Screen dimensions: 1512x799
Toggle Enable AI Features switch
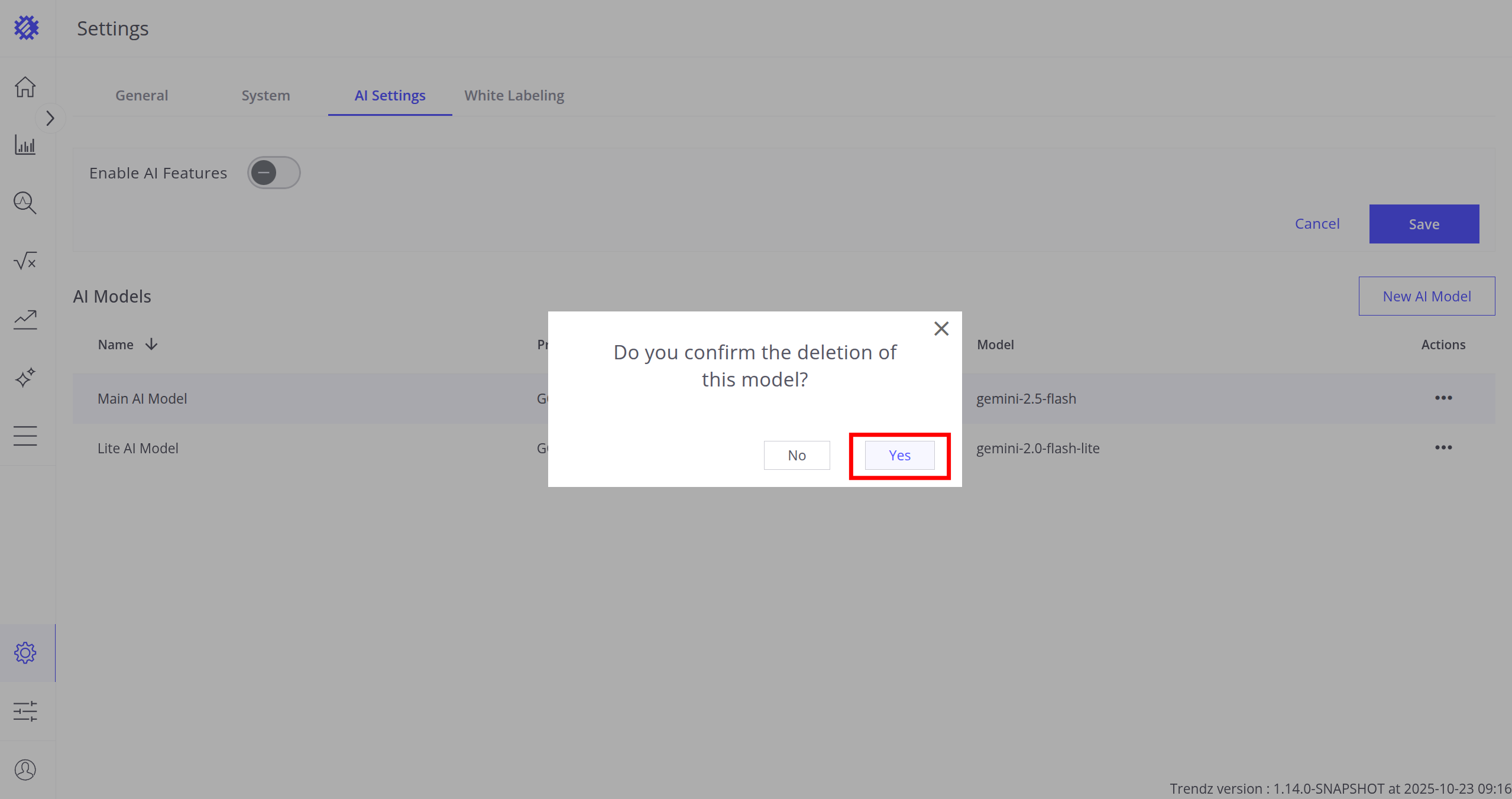pos(274,173)
